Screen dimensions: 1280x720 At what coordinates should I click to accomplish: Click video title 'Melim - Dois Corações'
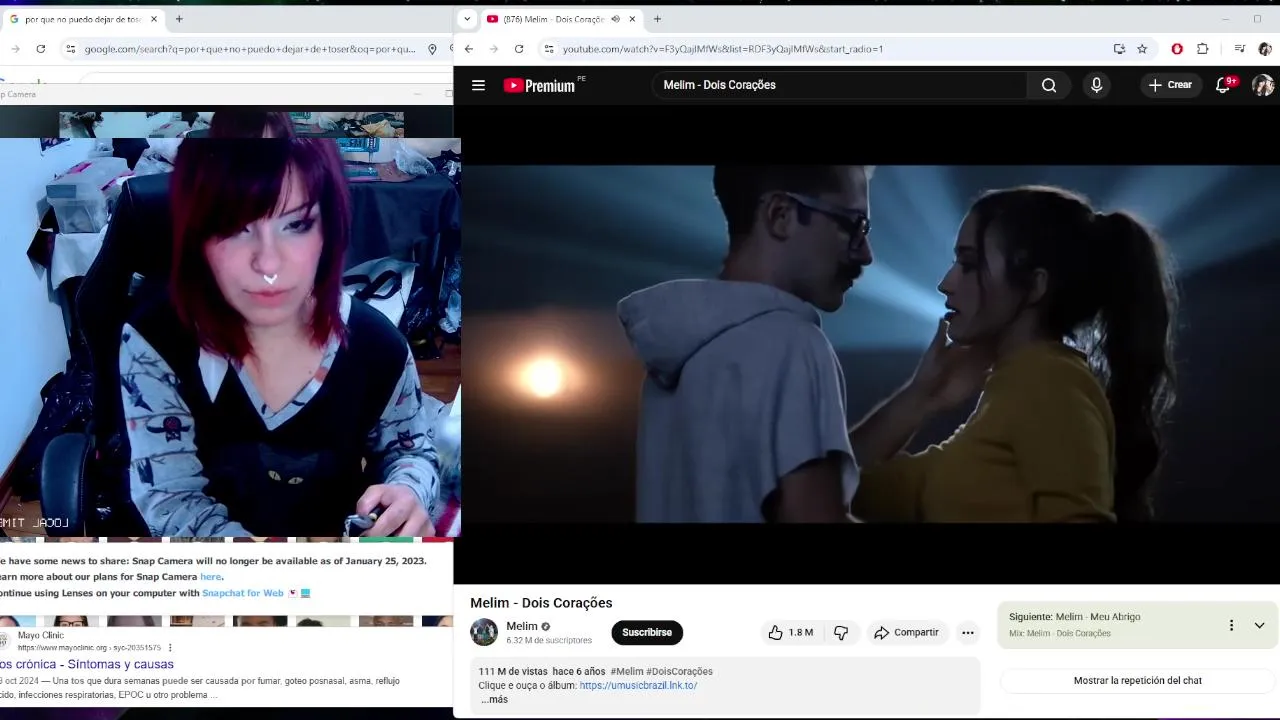(x=541, y=603)
